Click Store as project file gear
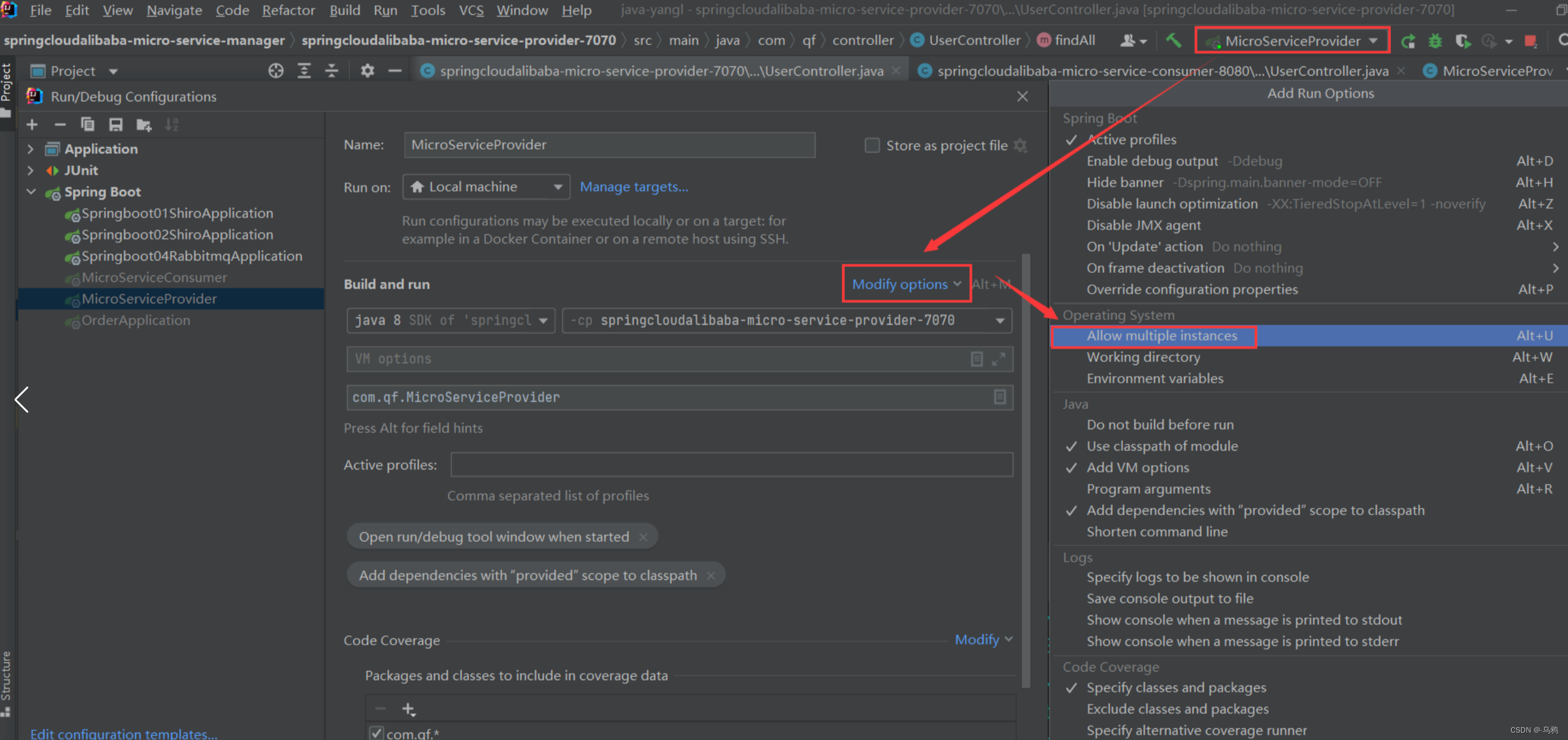The image size is (1568, 740). (1020, 145)
